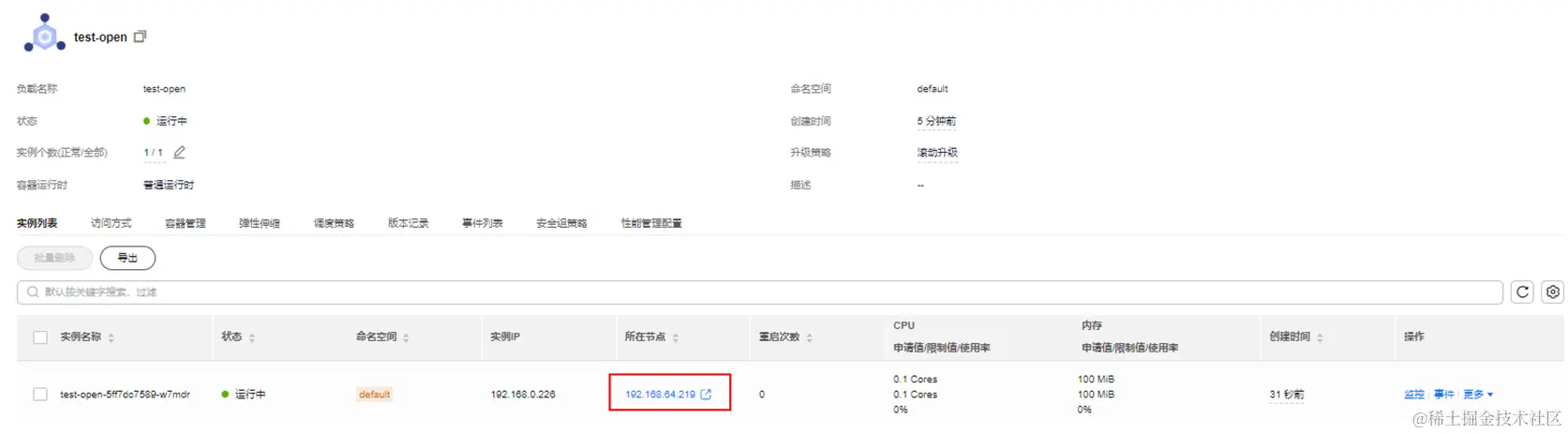Open the 事件列表 tab

[x=482, y=223]
